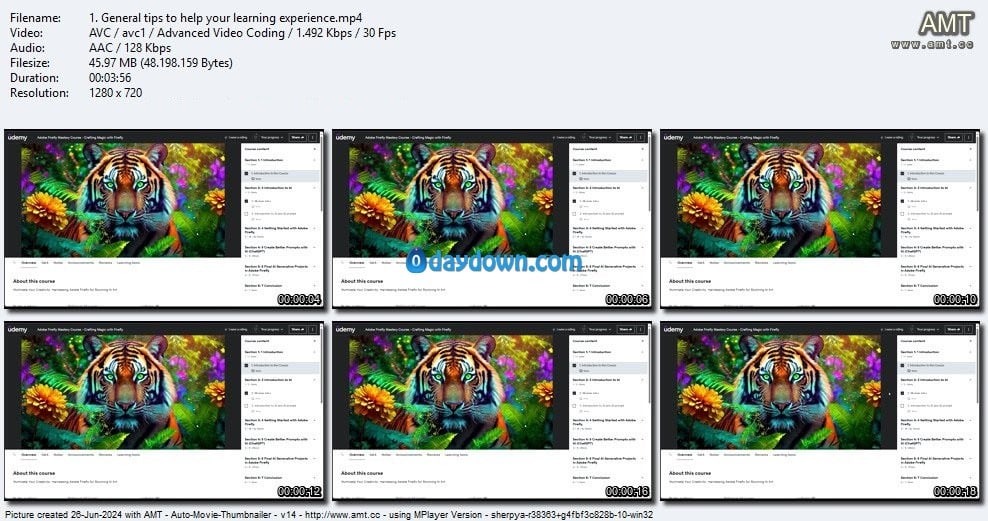Toggle the highlighted lecture checkbox in the 00:00:18 frame
The height and width of the screenshot is (521, 988).
click(x=902, y=366)
